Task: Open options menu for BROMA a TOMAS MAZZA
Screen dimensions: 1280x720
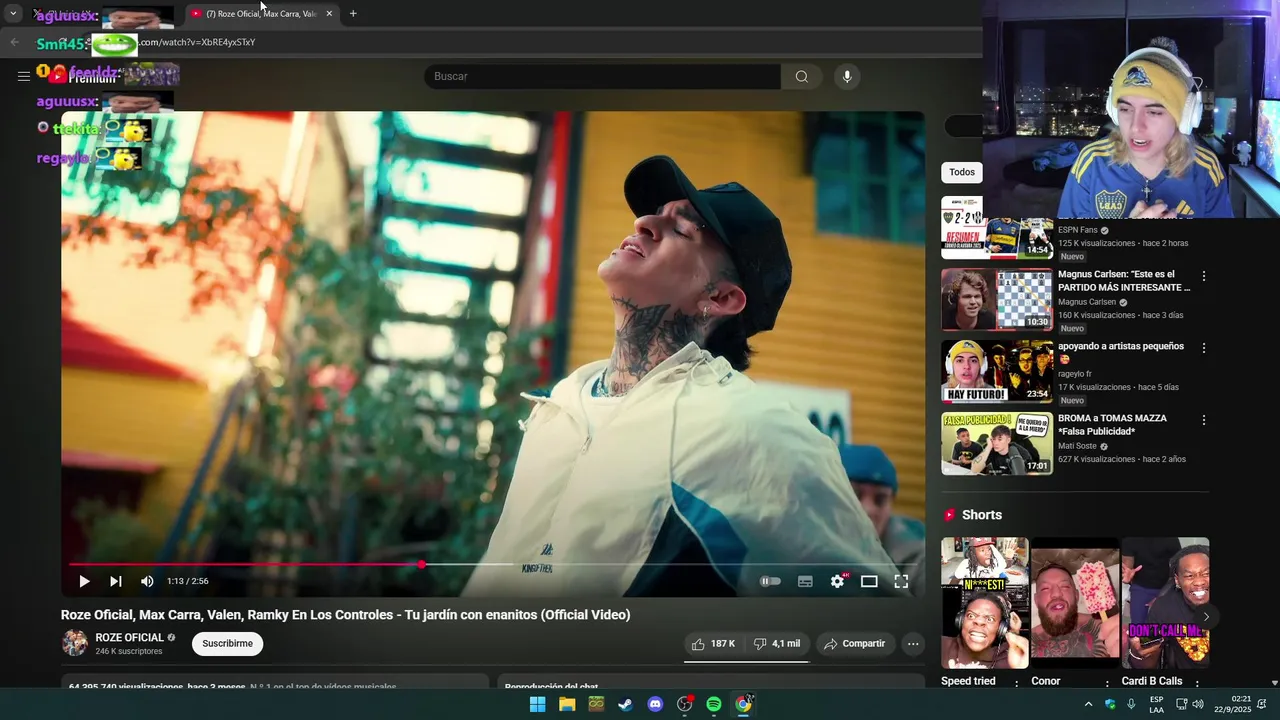Action: point(1203,420)
